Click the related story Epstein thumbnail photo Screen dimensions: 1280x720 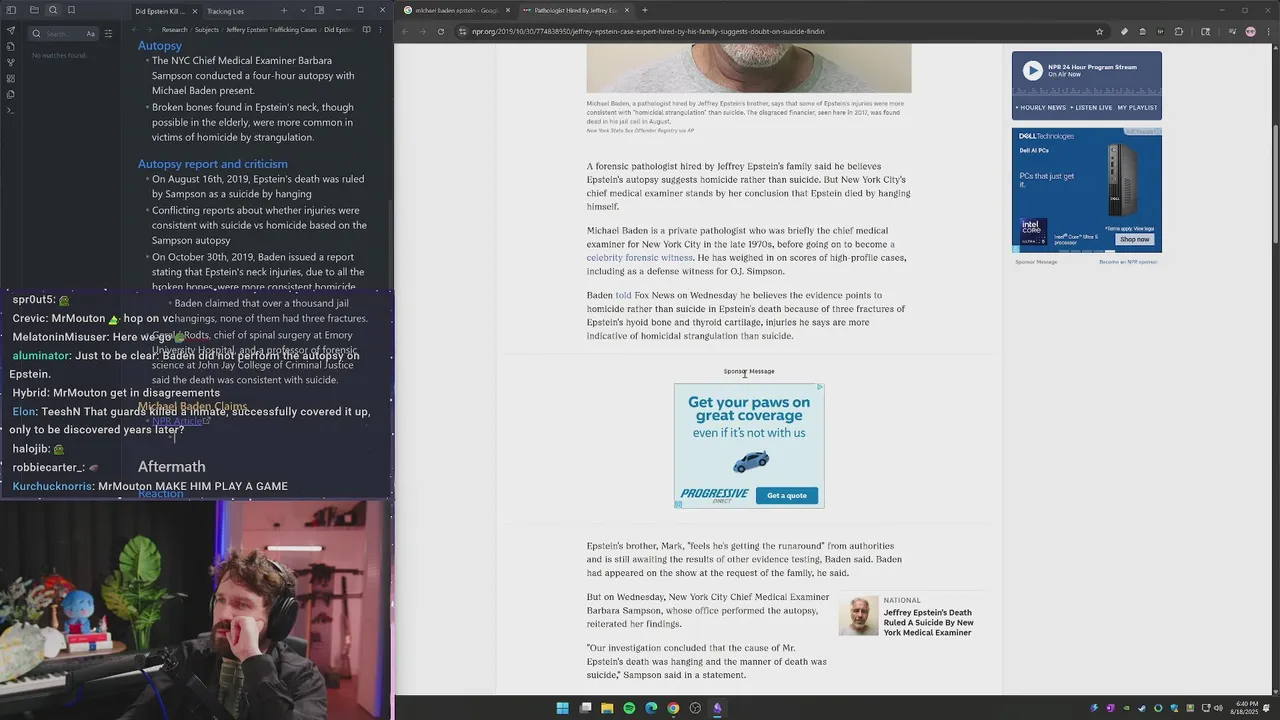coord(858,616)
